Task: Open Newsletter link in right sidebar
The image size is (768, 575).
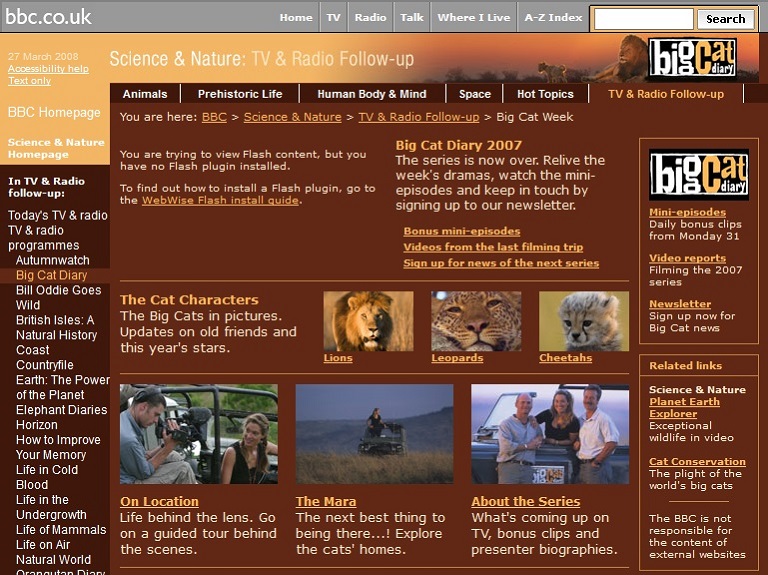Action: click(x=680, y=304)
